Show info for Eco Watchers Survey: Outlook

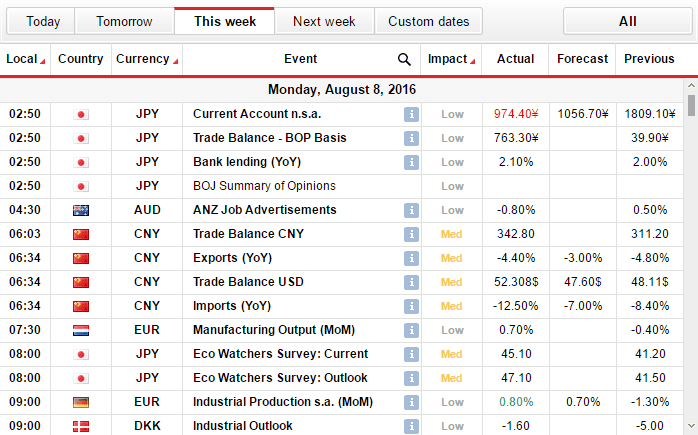[410, 378]
